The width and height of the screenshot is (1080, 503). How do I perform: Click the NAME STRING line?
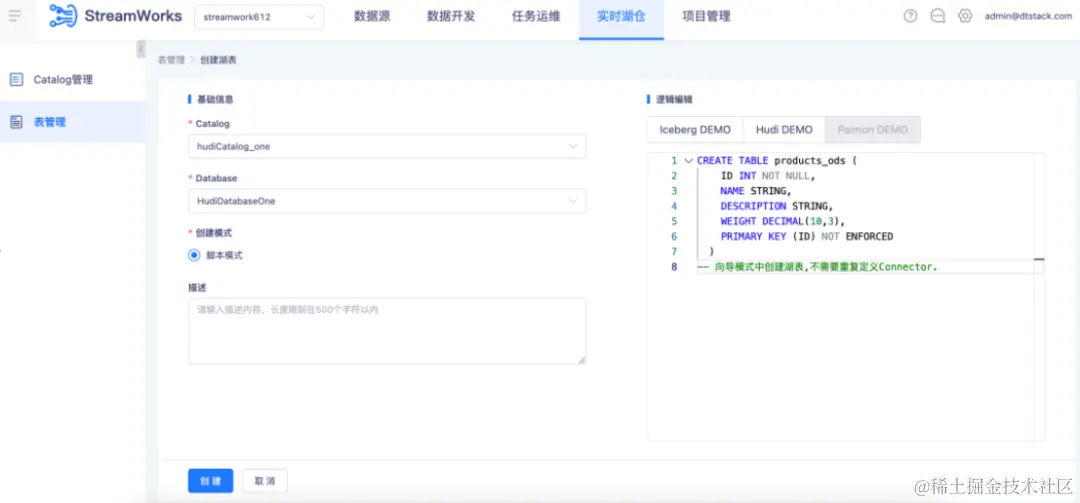756,191
